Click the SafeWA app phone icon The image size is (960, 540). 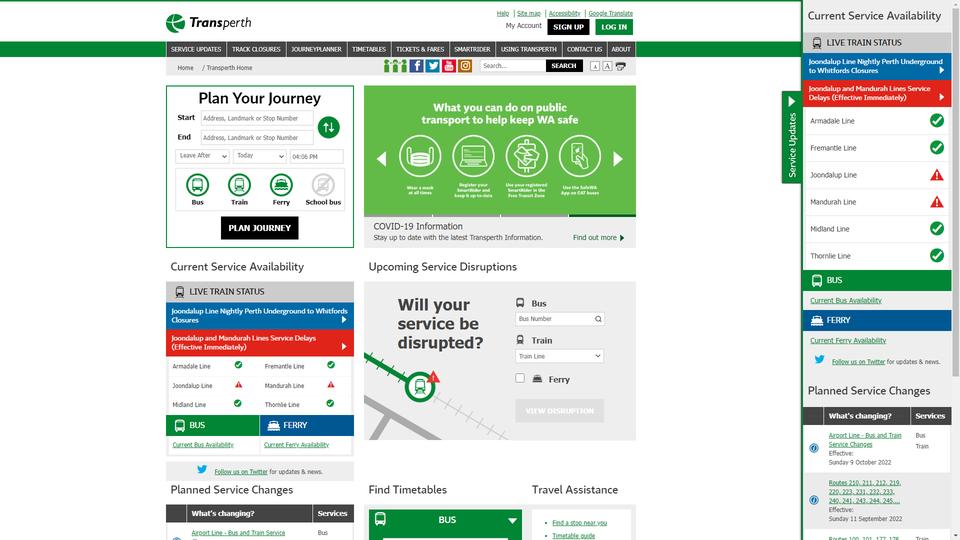click(x=580, y=156)
